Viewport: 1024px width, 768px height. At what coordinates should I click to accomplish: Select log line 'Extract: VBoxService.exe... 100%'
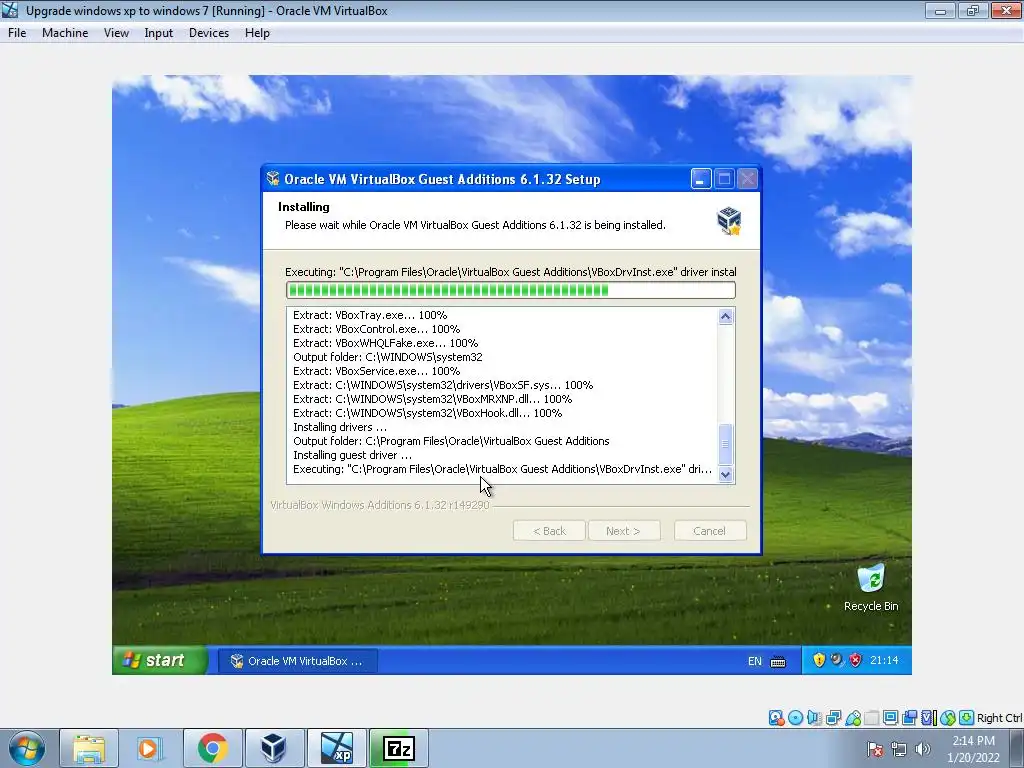pyautogui.click(x=377, y=371)
